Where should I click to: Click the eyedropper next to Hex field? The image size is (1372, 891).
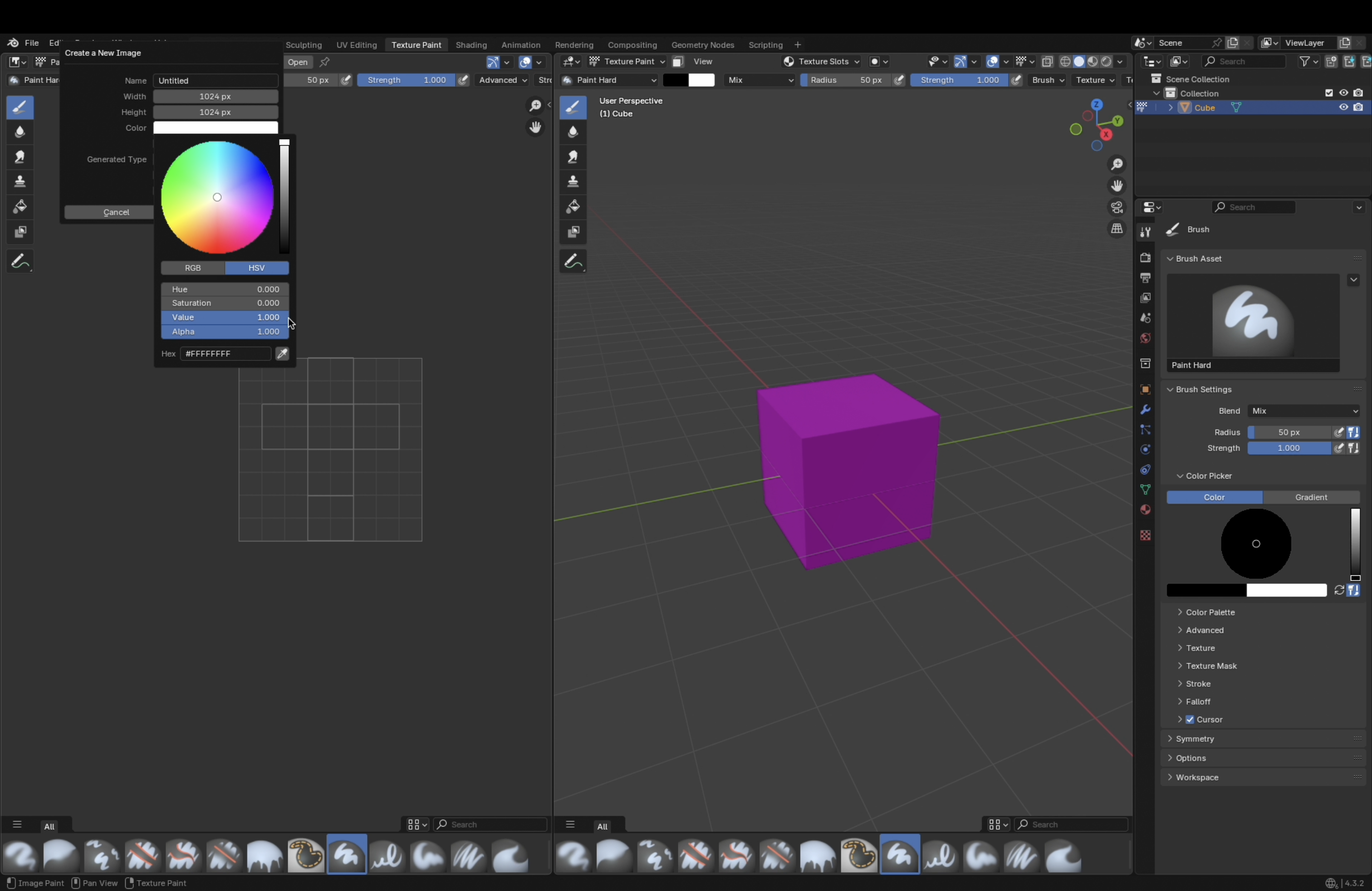[x=283, y=354]
